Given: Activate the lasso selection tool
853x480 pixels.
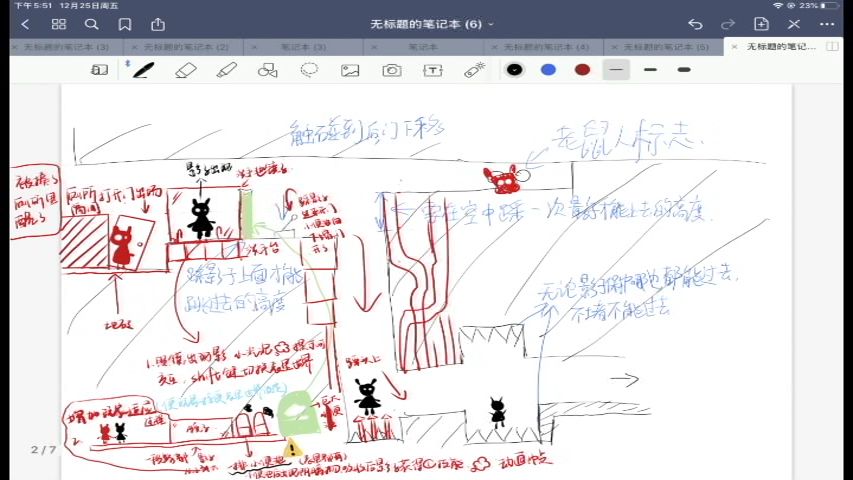Looking at the screenshot, I should point(309,70).
